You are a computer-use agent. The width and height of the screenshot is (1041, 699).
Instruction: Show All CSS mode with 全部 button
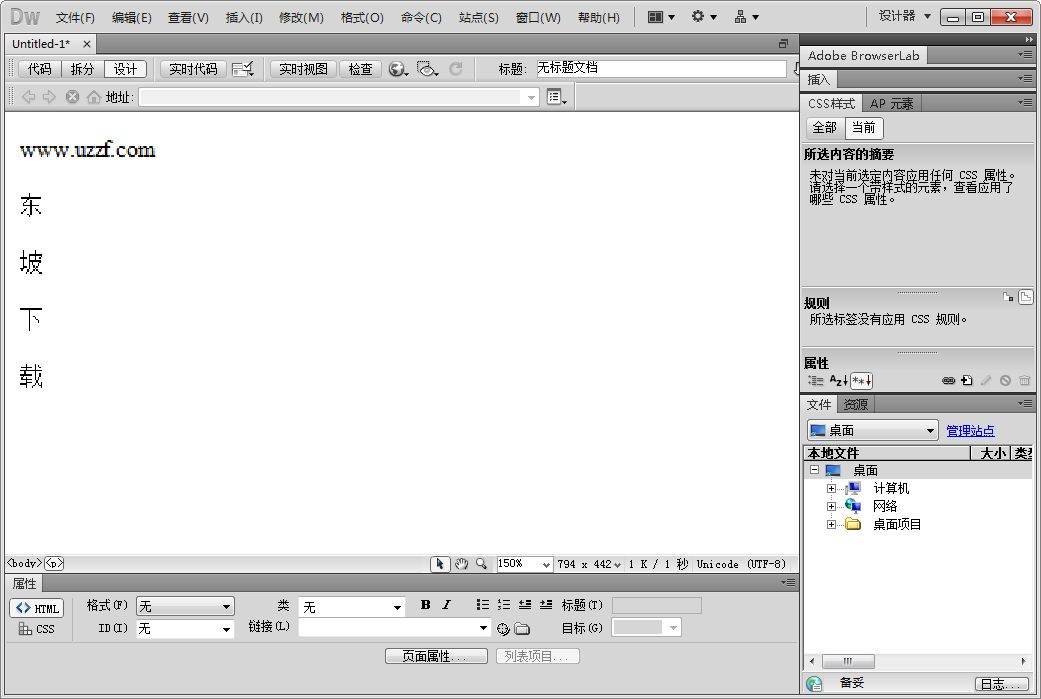825,127
